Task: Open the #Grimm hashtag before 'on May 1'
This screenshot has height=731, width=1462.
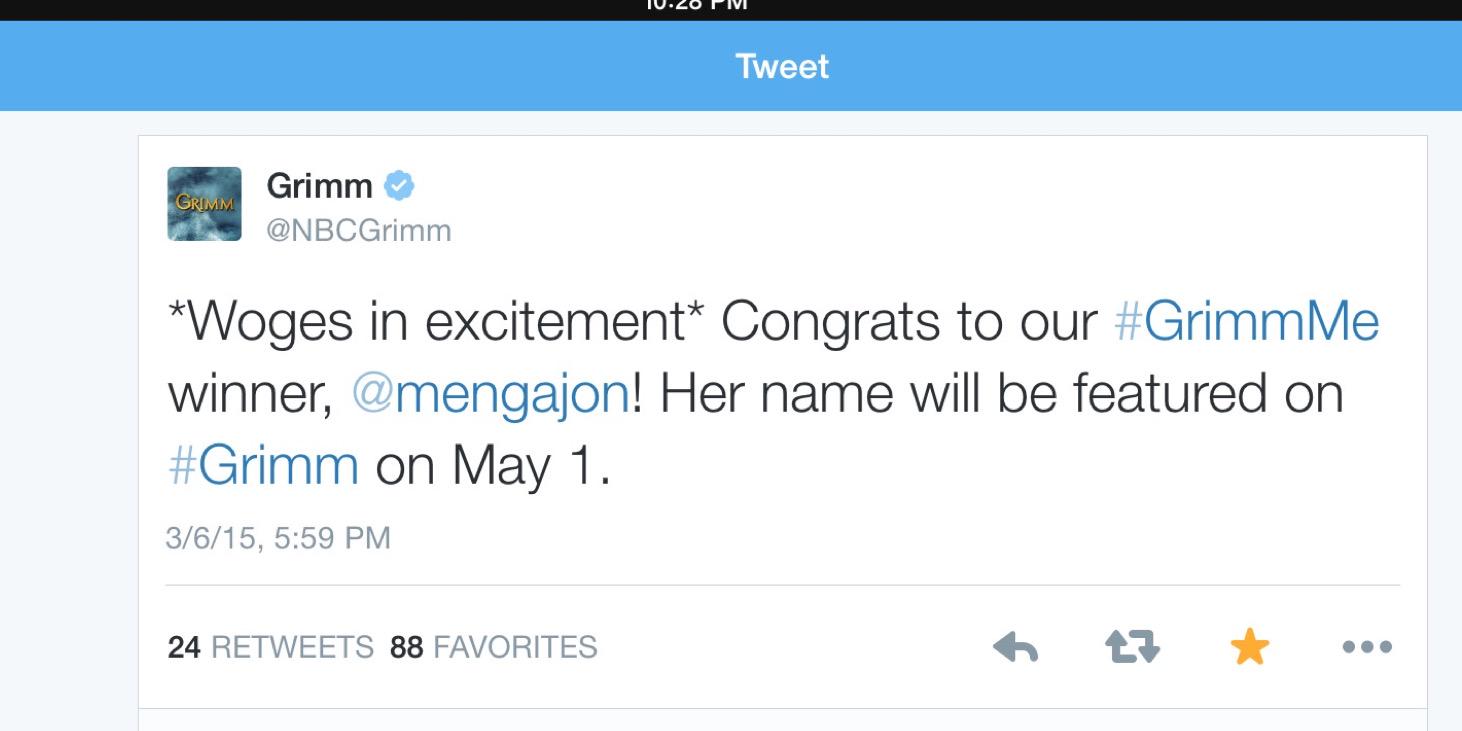Action: click(x=263, y=466)
